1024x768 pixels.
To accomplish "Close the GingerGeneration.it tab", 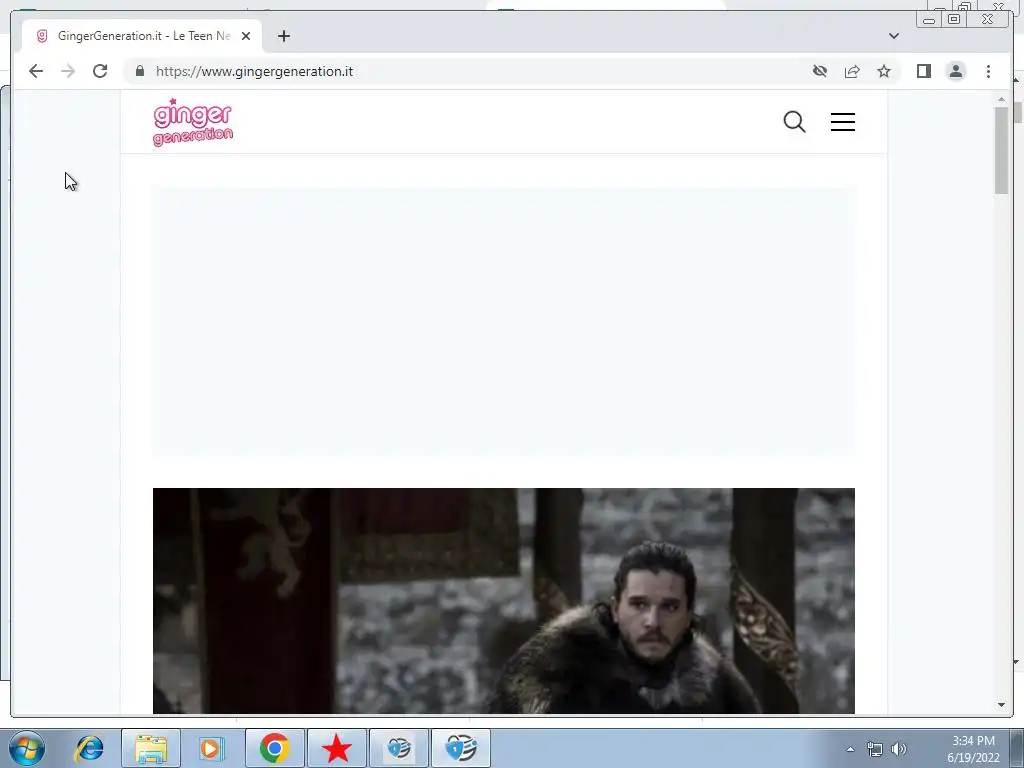I will coord(246,36).
